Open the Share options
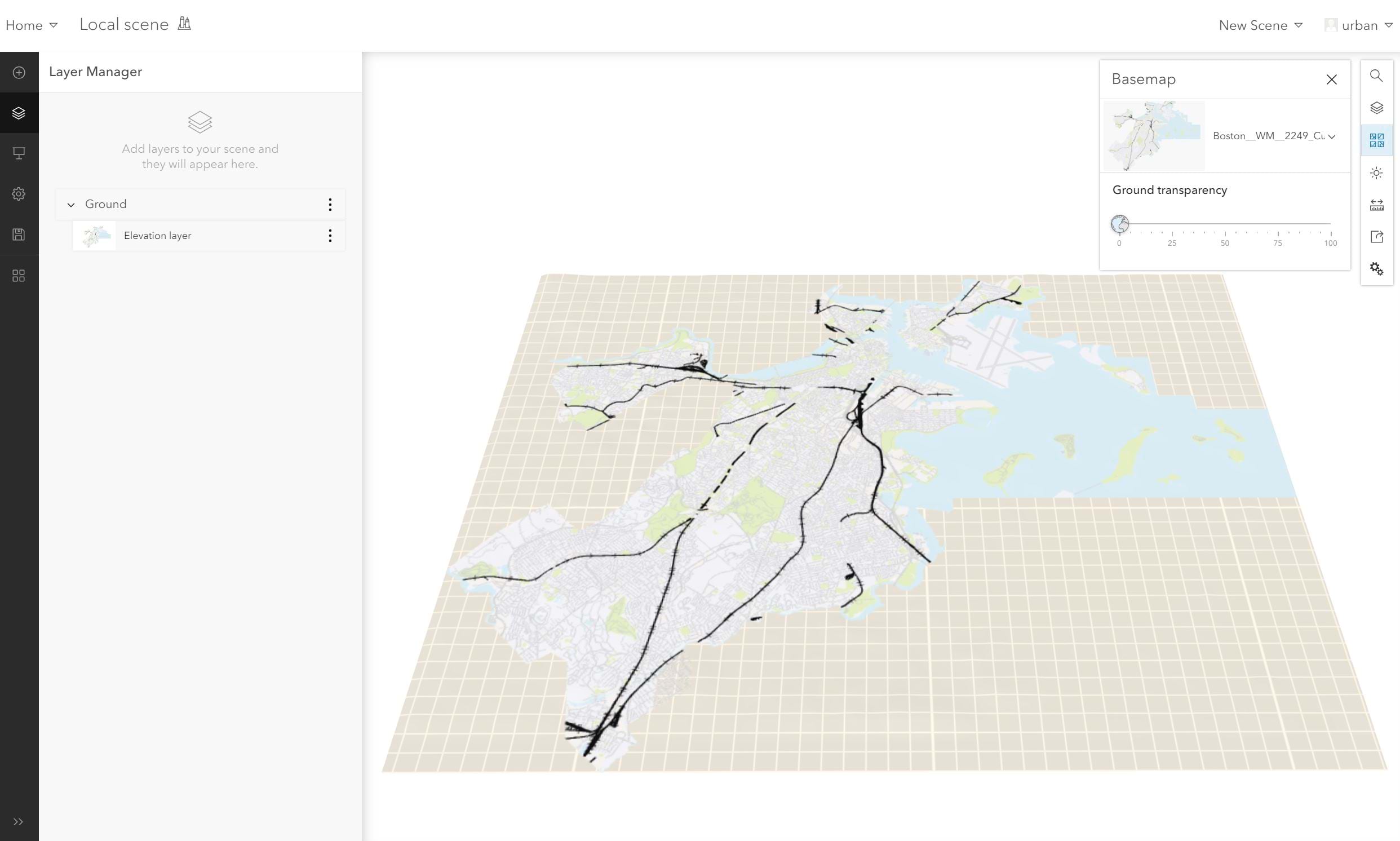 pyautogui.click(x=1377, y=237)
